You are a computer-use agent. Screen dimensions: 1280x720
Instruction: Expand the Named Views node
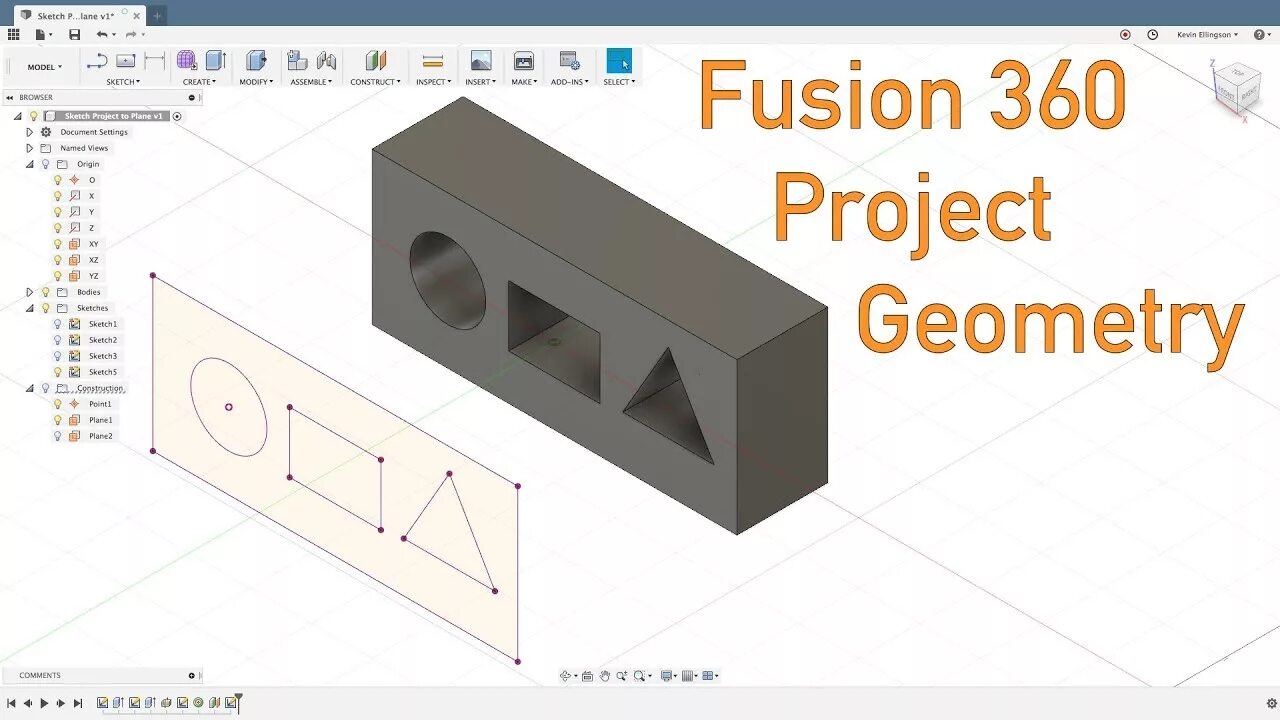pyautogui.click(x=29, y=148)
